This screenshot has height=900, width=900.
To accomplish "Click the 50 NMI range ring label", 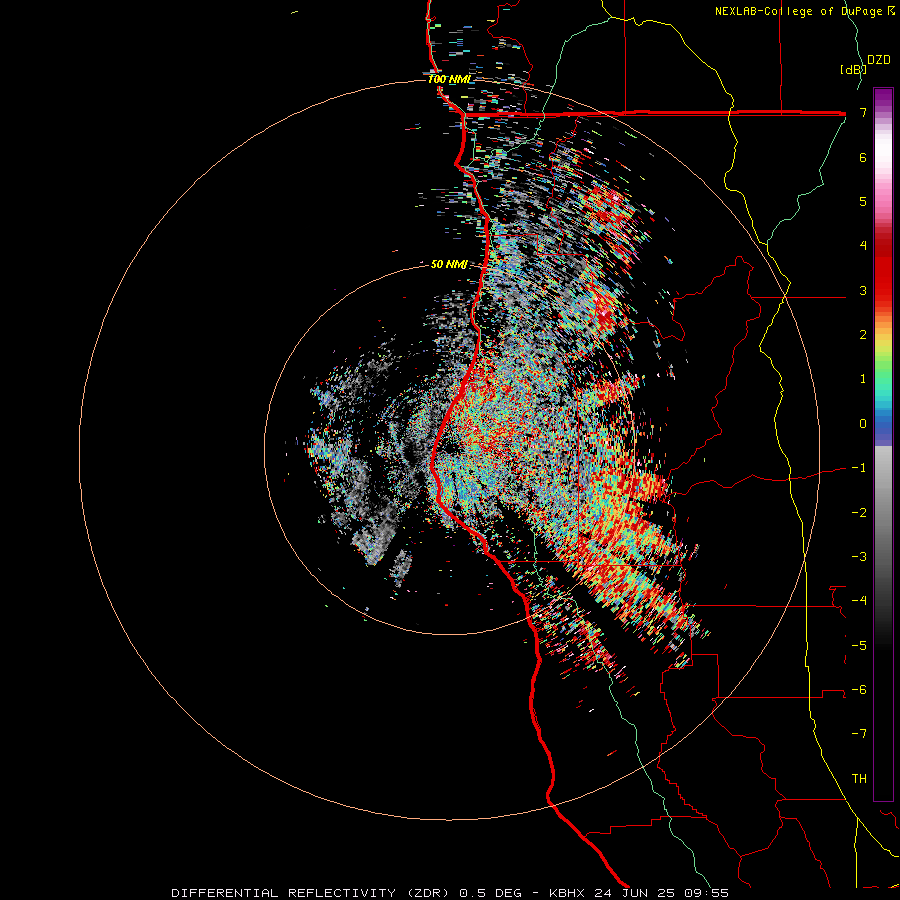I will pos(449,265).
